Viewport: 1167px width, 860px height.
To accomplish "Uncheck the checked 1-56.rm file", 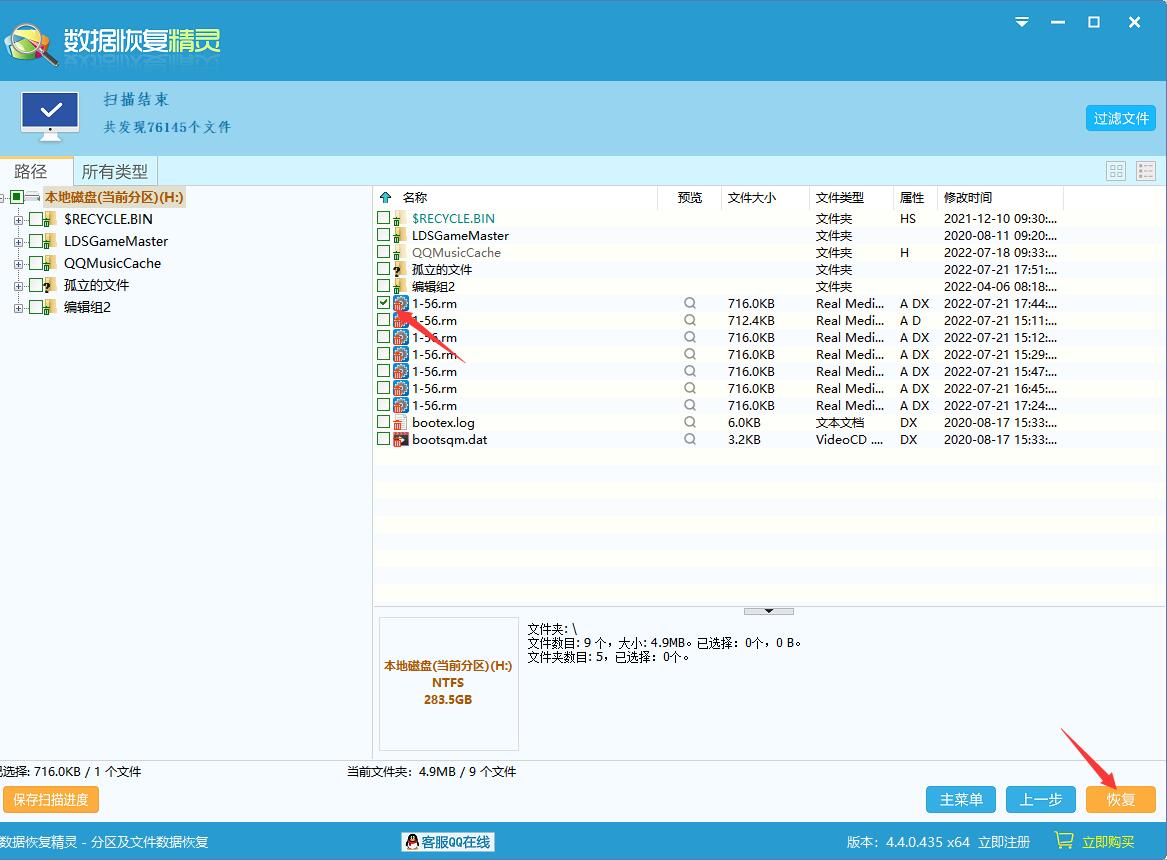I will pos(384,303).
